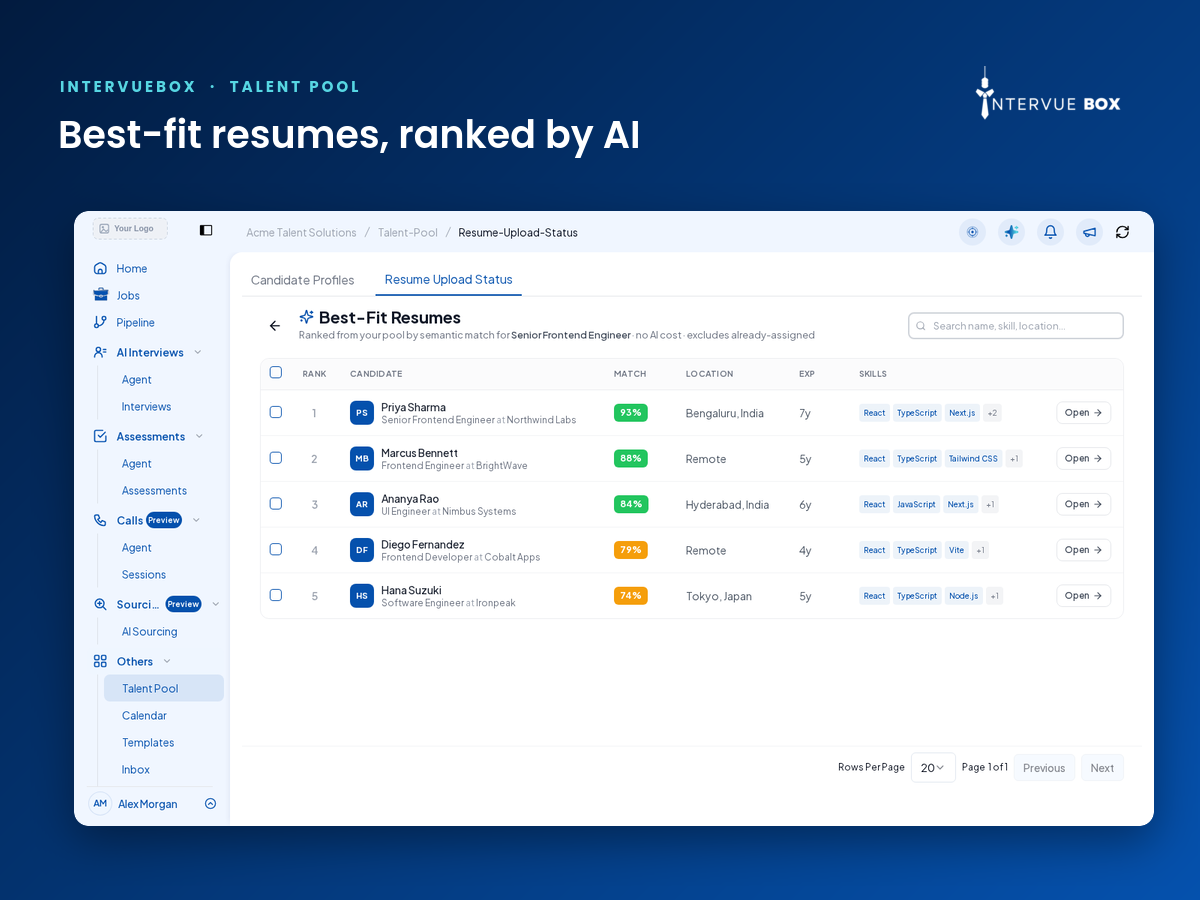
Task: Check the box for Priya Sharma
Action: coord(276,412)
